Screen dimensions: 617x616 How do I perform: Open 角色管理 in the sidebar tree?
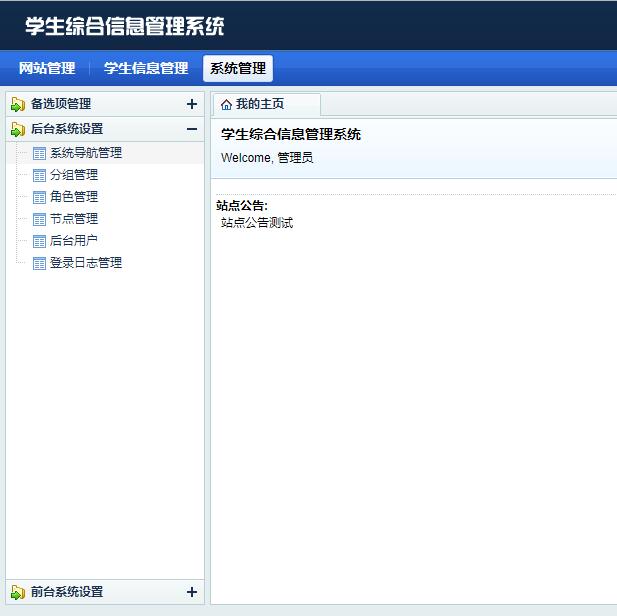[74, 197]
